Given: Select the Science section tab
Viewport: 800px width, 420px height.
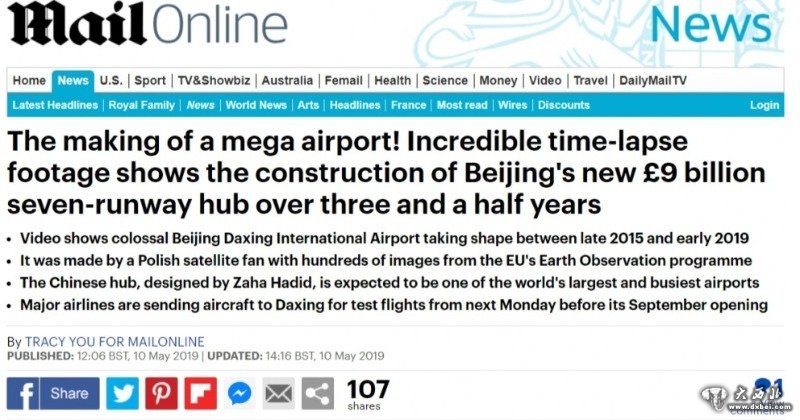Looking at the screenshot, I should coord(445,81).
